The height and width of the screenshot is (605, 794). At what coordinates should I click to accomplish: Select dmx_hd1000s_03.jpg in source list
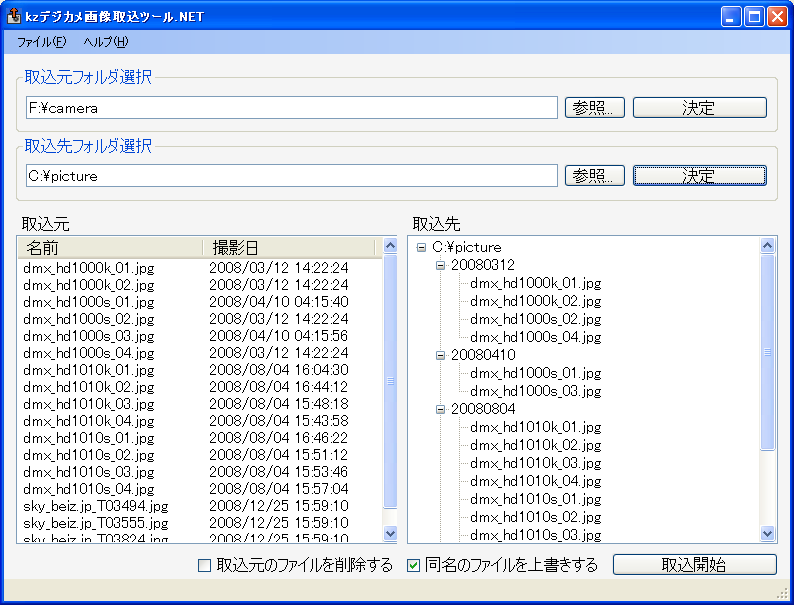point(89,336)
